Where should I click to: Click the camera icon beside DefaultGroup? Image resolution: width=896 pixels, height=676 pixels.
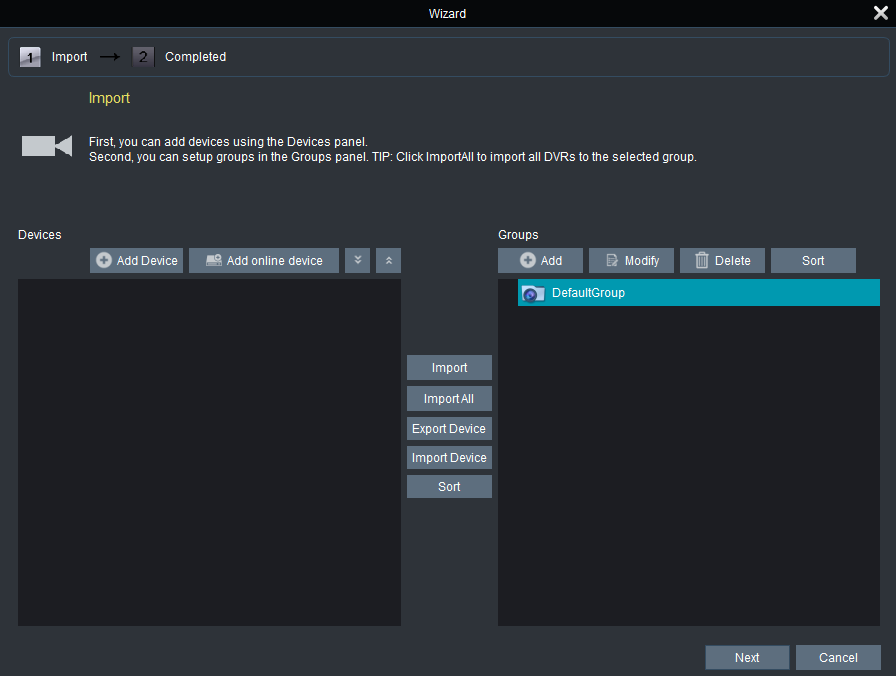(532, 292)
